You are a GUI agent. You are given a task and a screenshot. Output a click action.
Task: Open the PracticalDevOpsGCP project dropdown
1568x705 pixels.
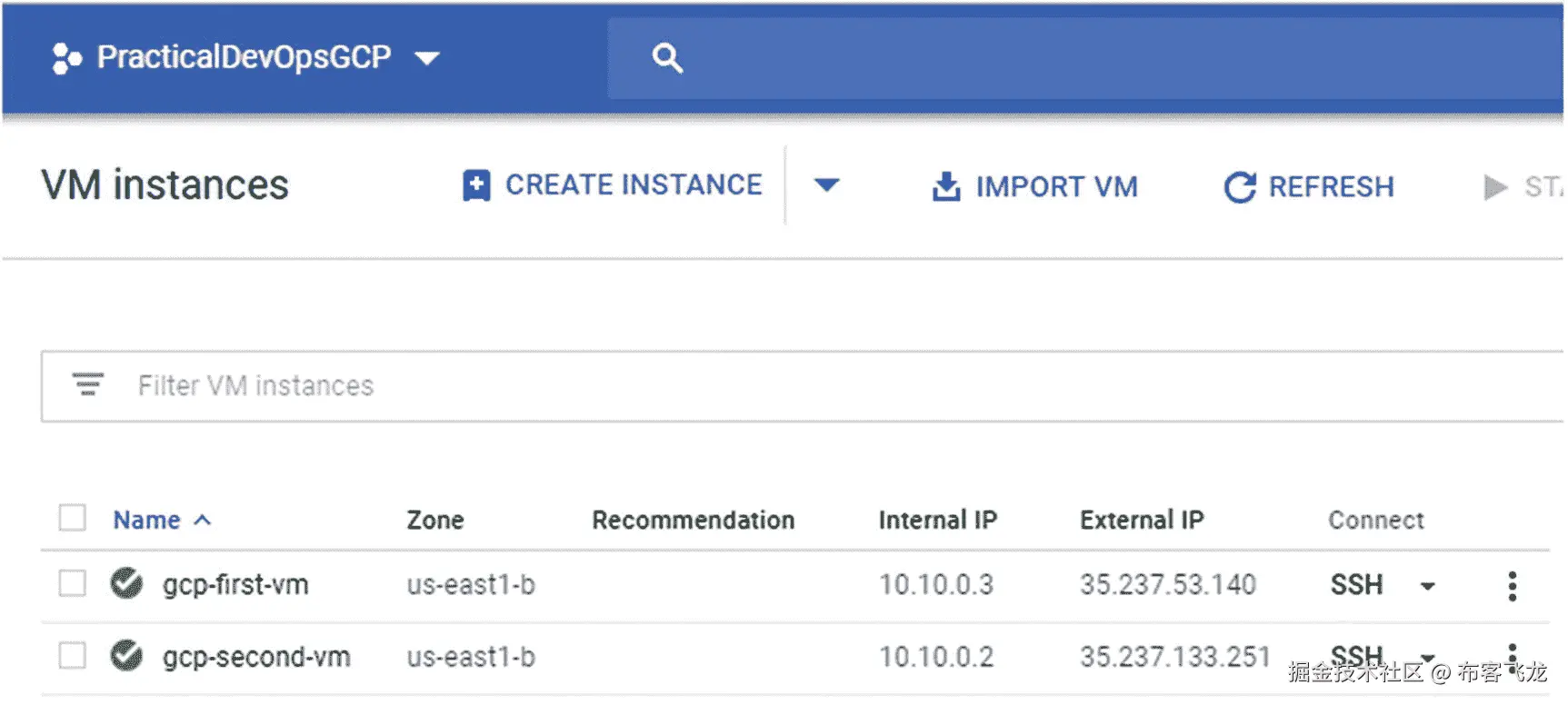point(427,59)
